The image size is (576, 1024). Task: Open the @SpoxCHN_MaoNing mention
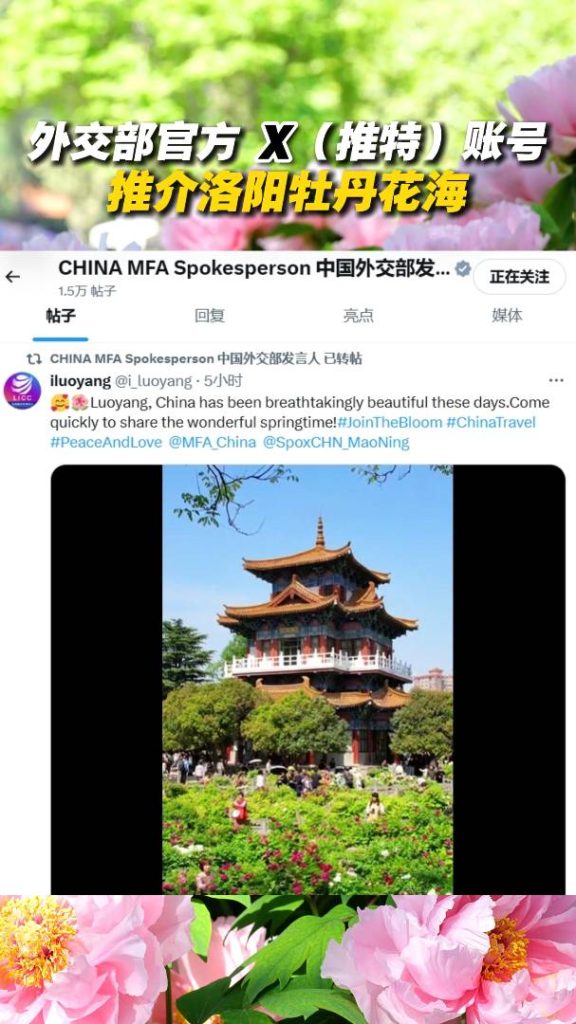(336, 442)
